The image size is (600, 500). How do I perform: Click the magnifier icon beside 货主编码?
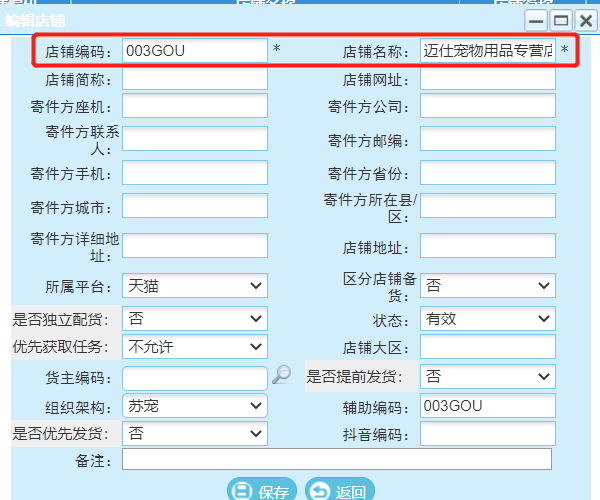pos(282,375)
